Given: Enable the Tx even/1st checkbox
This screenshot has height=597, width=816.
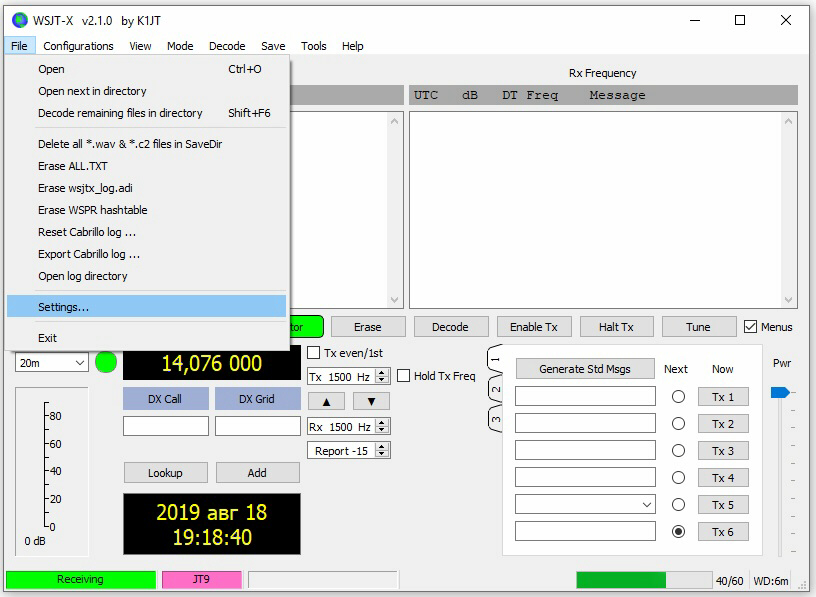Looking at the screenshot, I should tap(313, 353).
